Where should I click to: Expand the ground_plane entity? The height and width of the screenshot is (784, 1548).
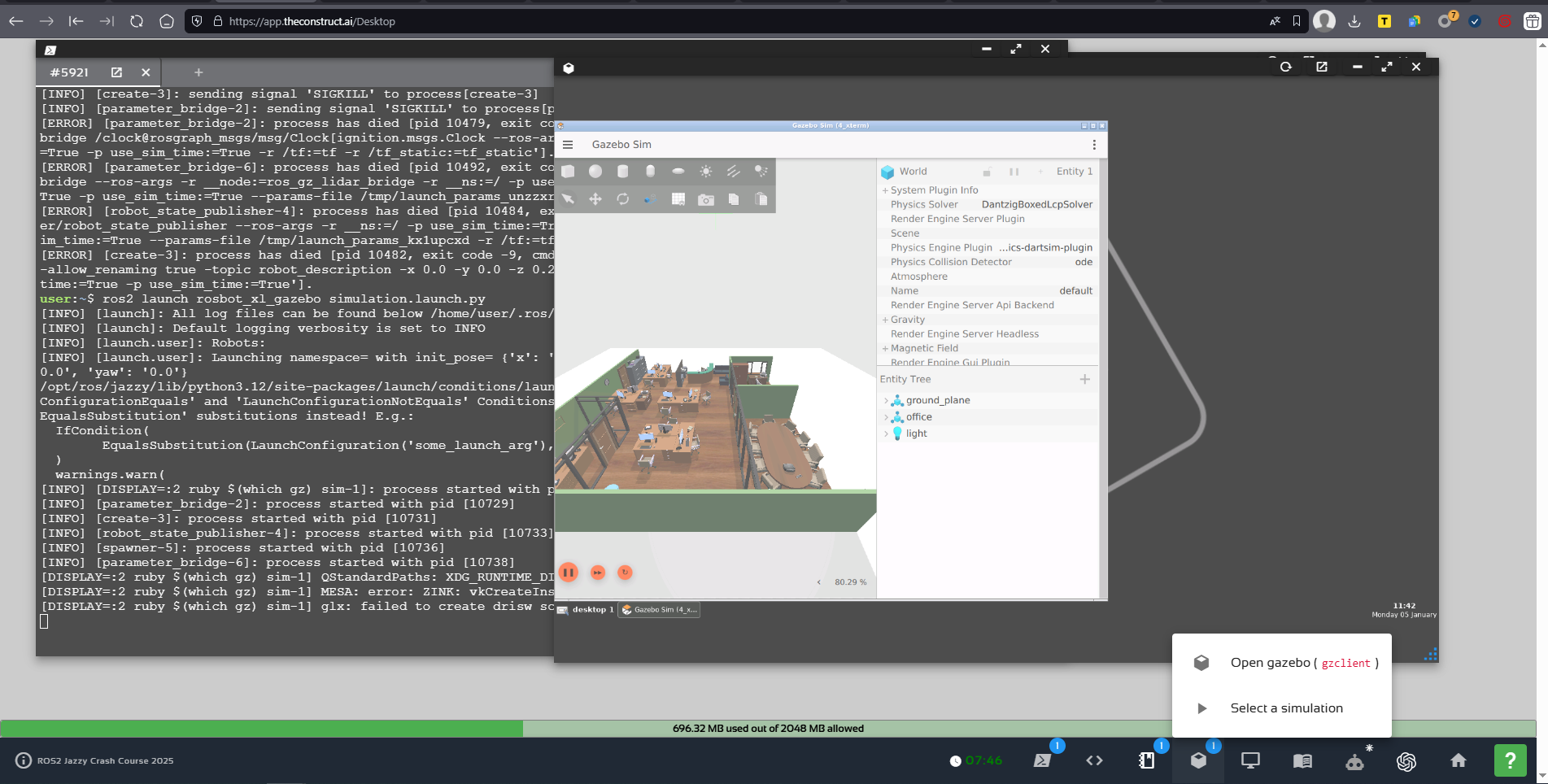point(886,400)
